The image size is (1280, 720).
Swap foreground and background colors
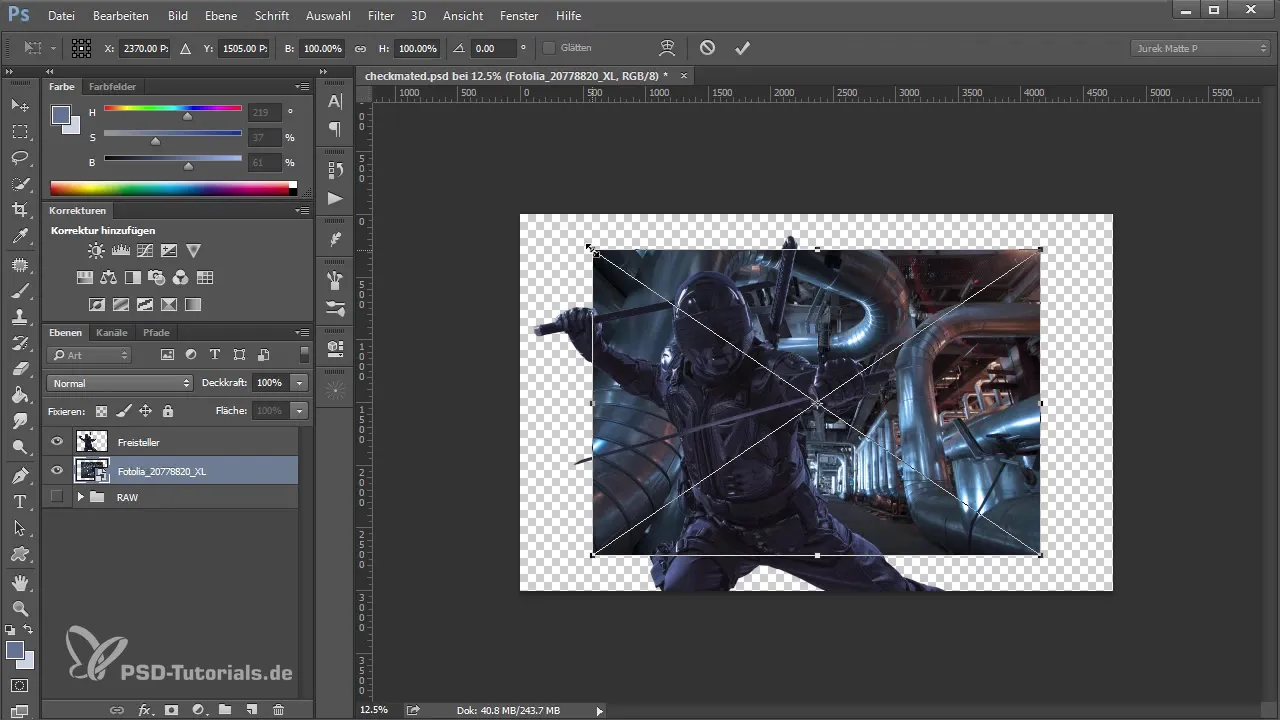pyautogui.click(x=29, y=630)
